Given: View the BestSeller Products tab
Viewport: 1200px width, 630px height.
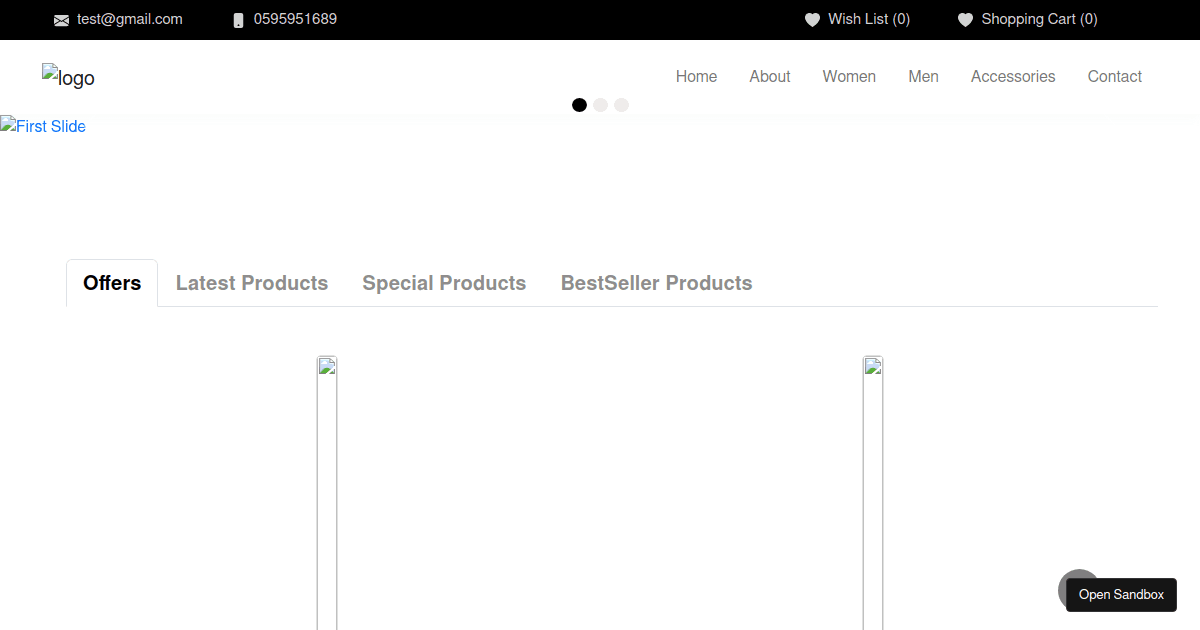Looking at the screenshot, I should pos(656,283).
